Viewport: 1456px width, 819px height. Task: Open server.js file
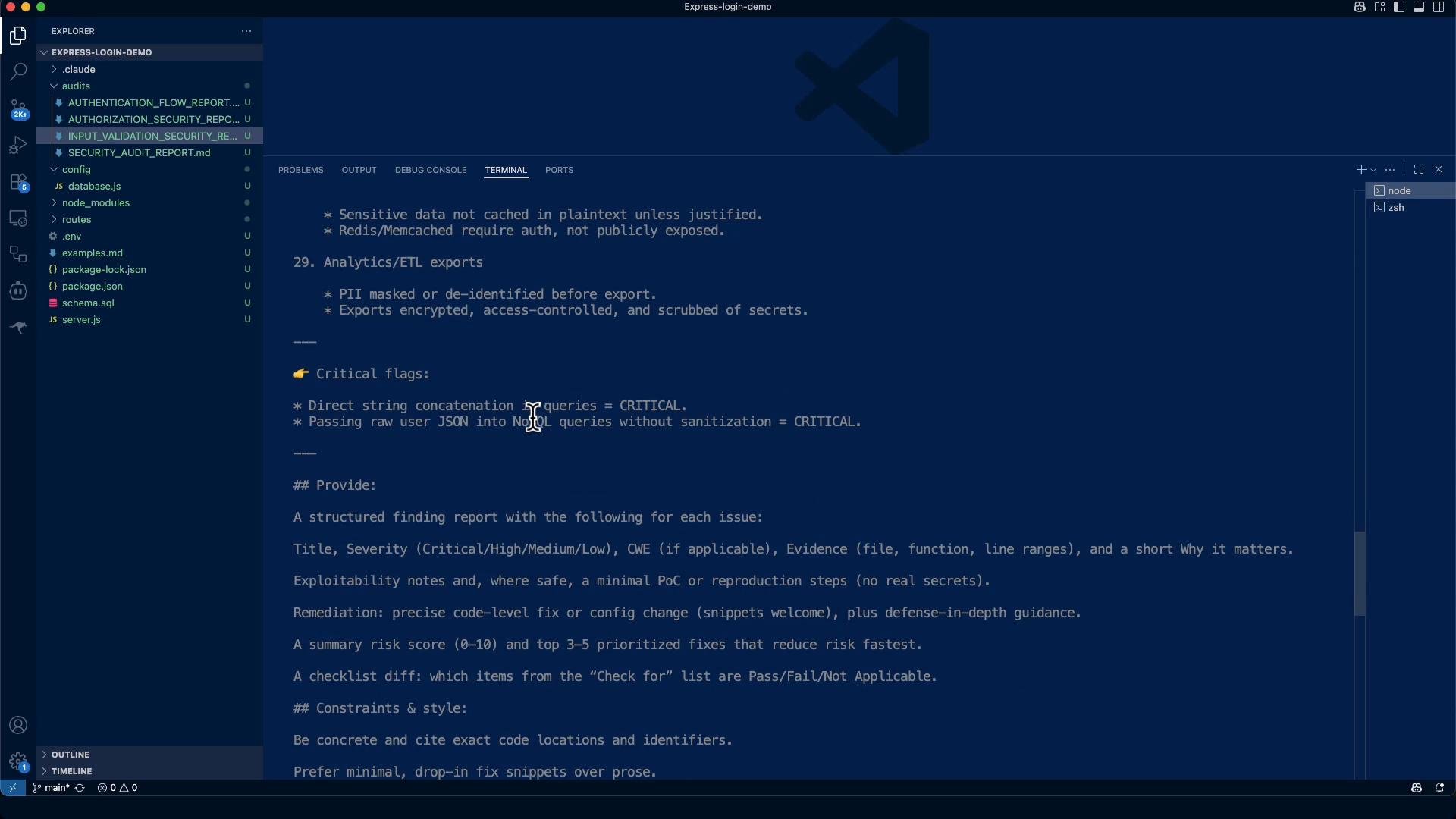tap(149, 320)
